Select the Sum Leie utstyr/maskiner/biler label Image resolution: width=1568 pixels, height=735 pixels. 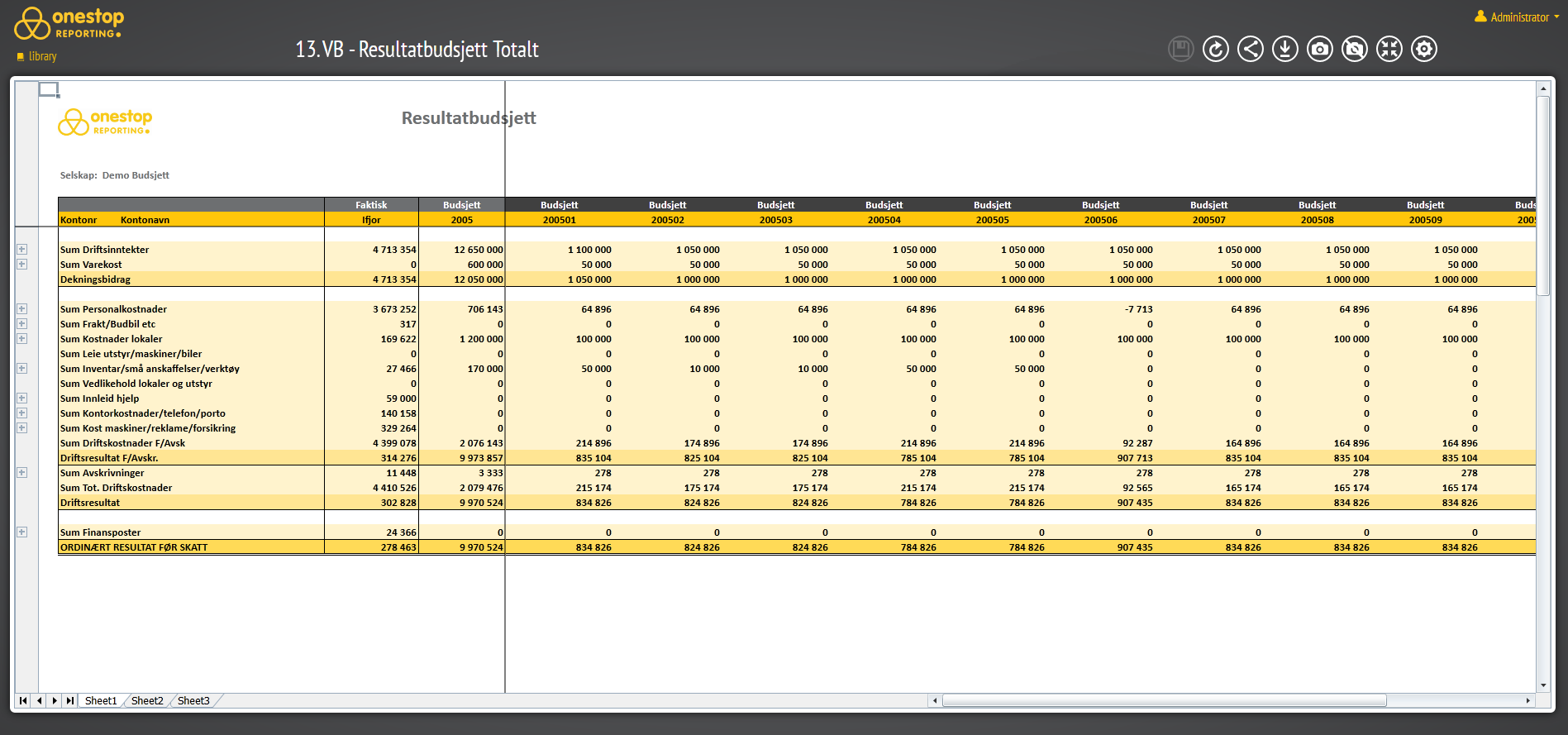click(131, 354)
